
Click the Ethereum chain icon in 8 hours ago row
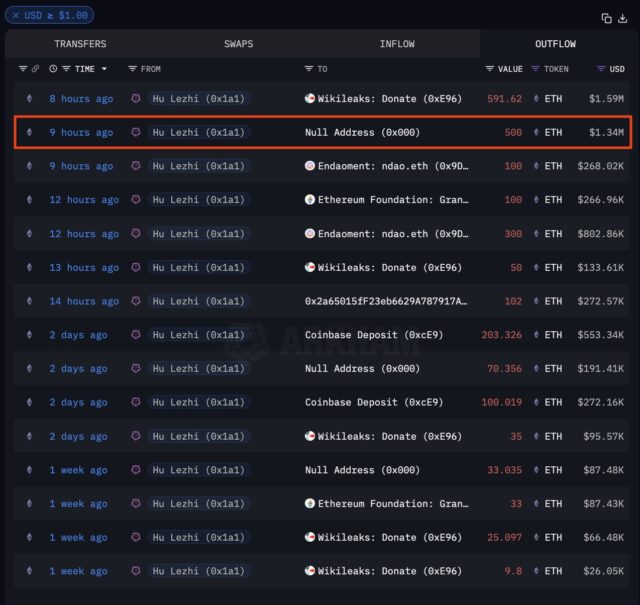pos(29,98)
